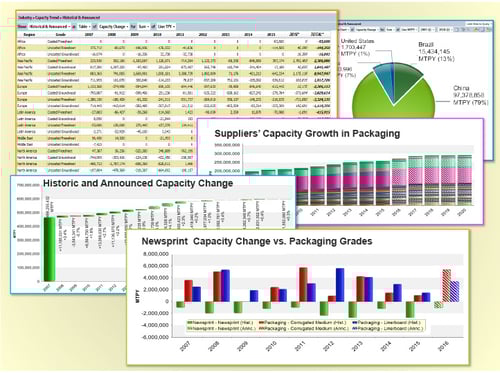Expand the 'Capacity Change' dropdown in table window
500x373 pixels.
[113, 26]
